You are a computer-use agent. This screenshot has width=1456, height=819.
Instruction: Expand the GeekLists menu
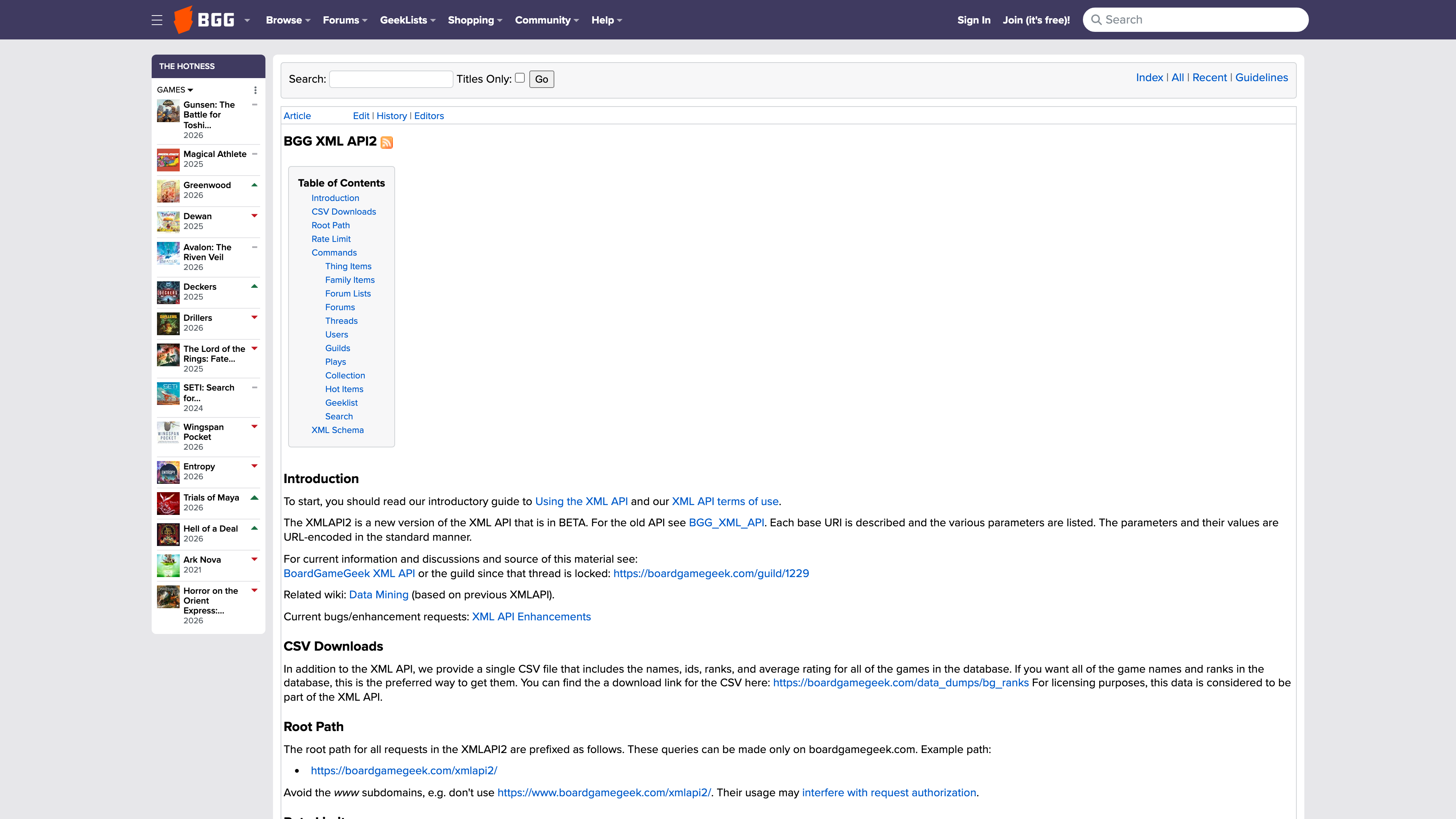click(x=408, y=20)
